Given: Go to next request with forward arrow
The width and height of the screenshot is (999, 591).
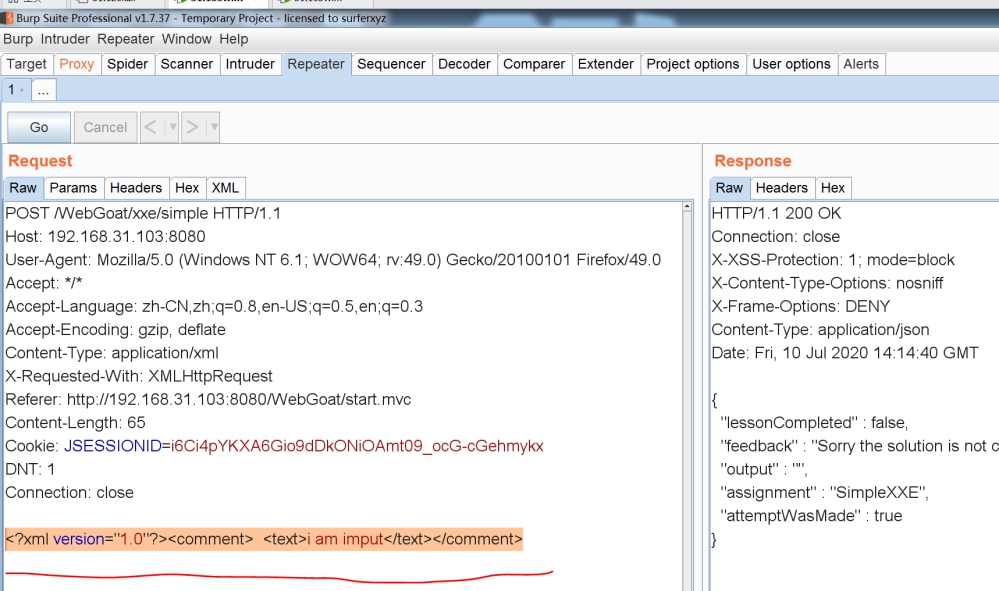Looking at the screenshot, I should pyautogui.click(x=192, y=127).
